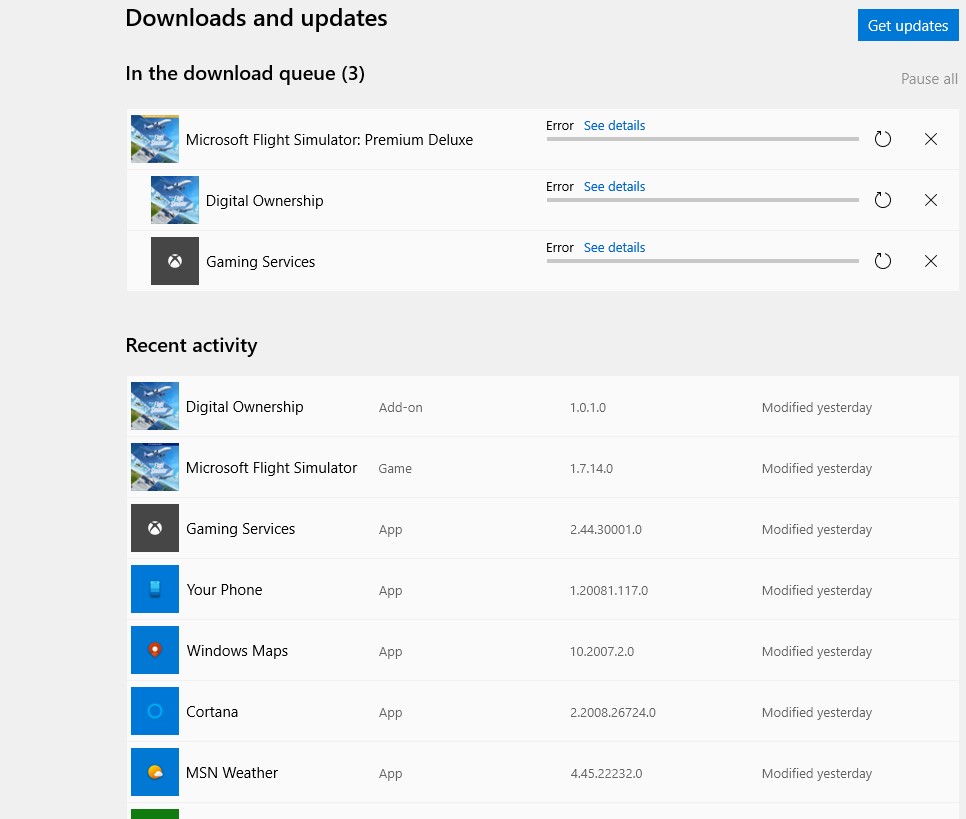
Task: Retry the Gaming Services queue download
Action: pos(882,261)
